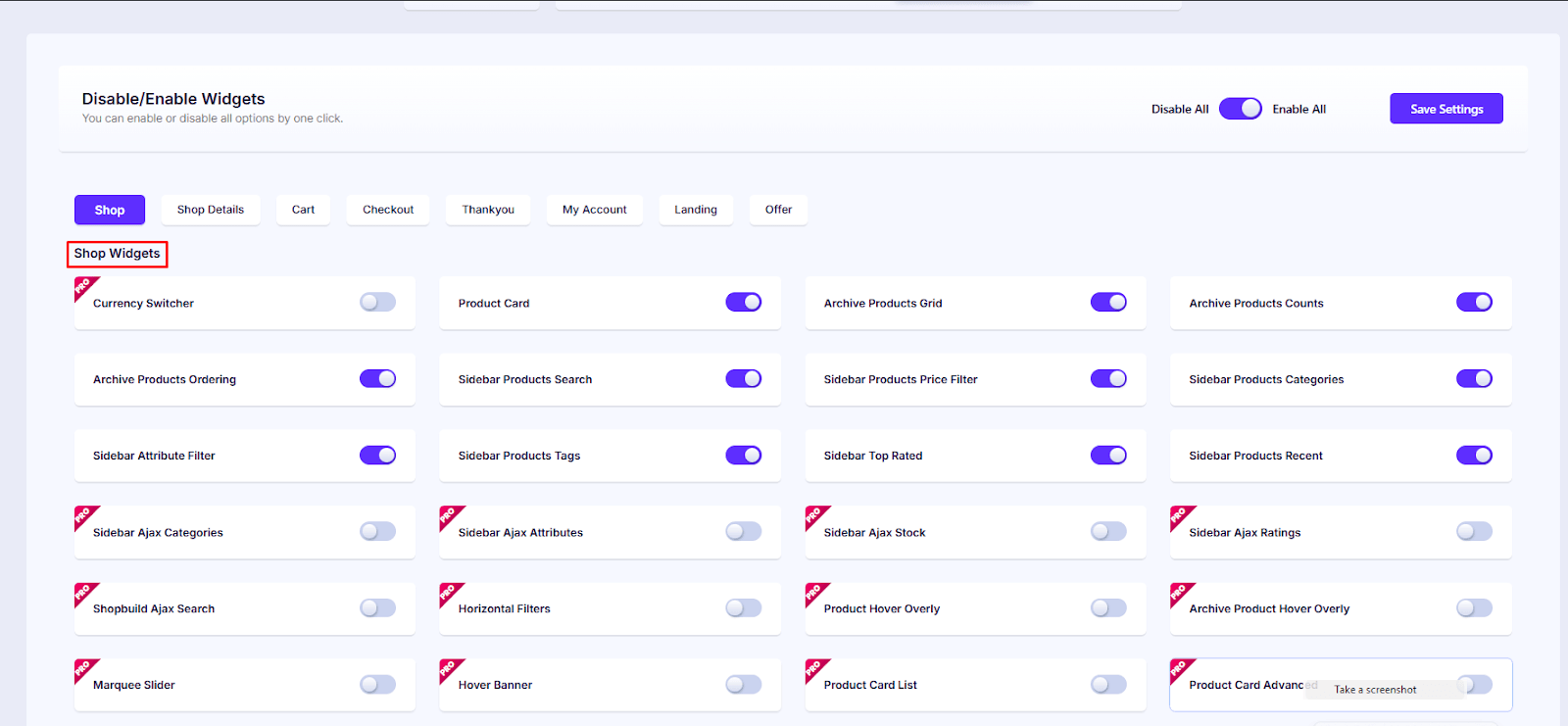This screenshot has height=726, width=1568.
Task: Enable Marquee Slider toggle
Action: tap(377, 684)
